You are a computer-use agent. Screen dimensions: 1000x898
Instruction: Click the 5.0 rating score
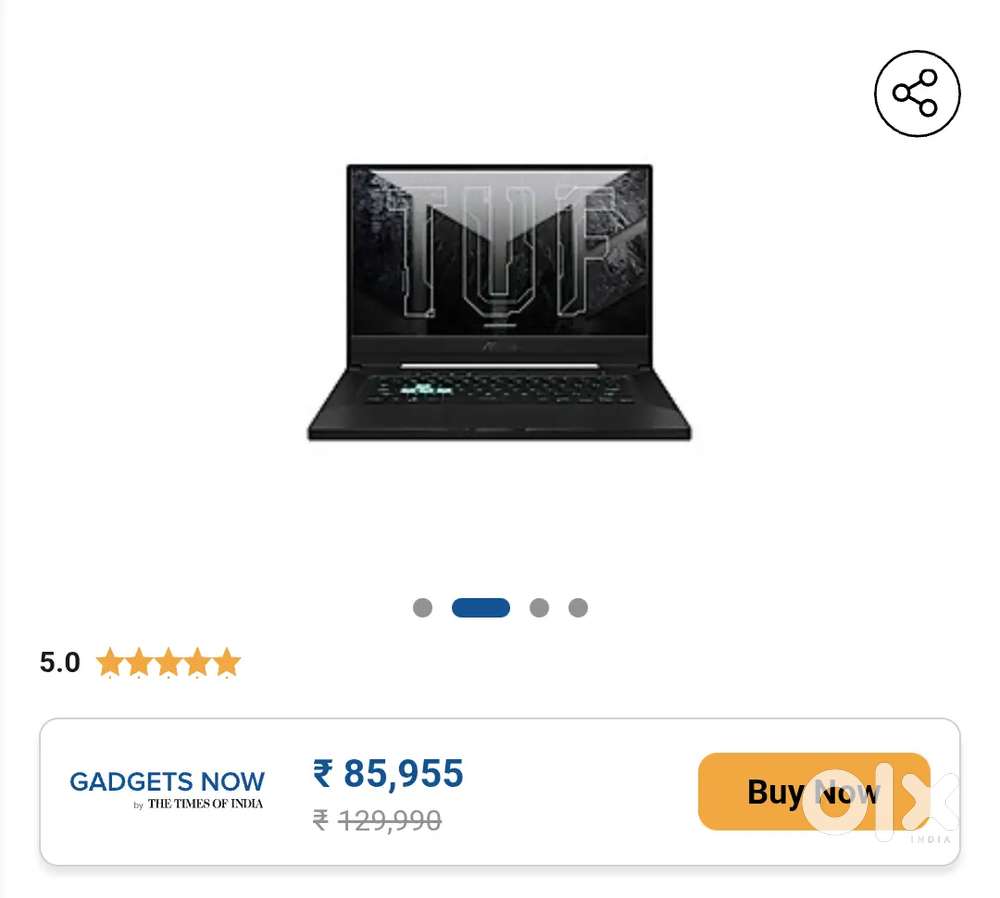(x=60, y=662)
